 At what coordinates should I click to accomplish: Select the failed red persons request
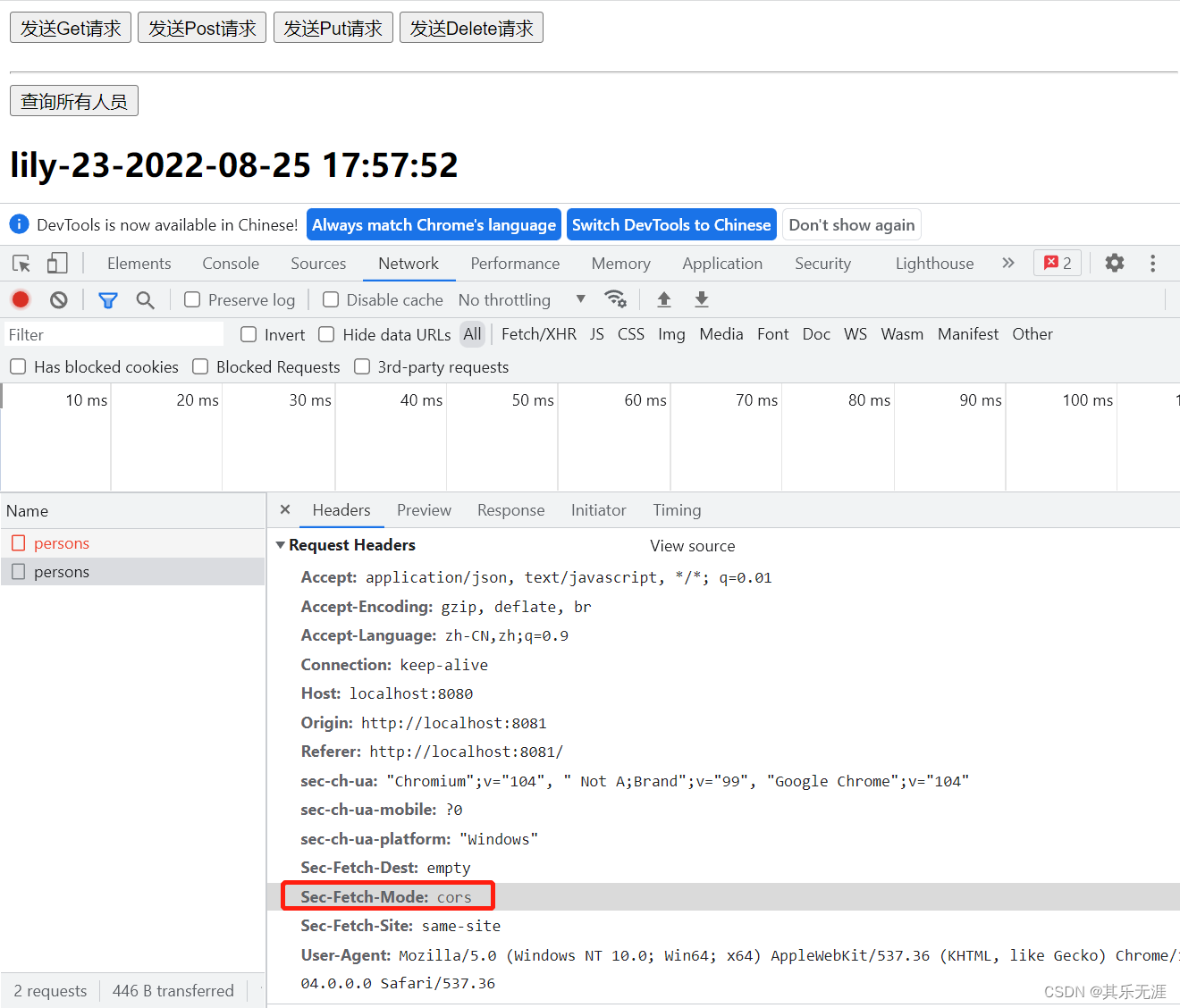point(132,543)
